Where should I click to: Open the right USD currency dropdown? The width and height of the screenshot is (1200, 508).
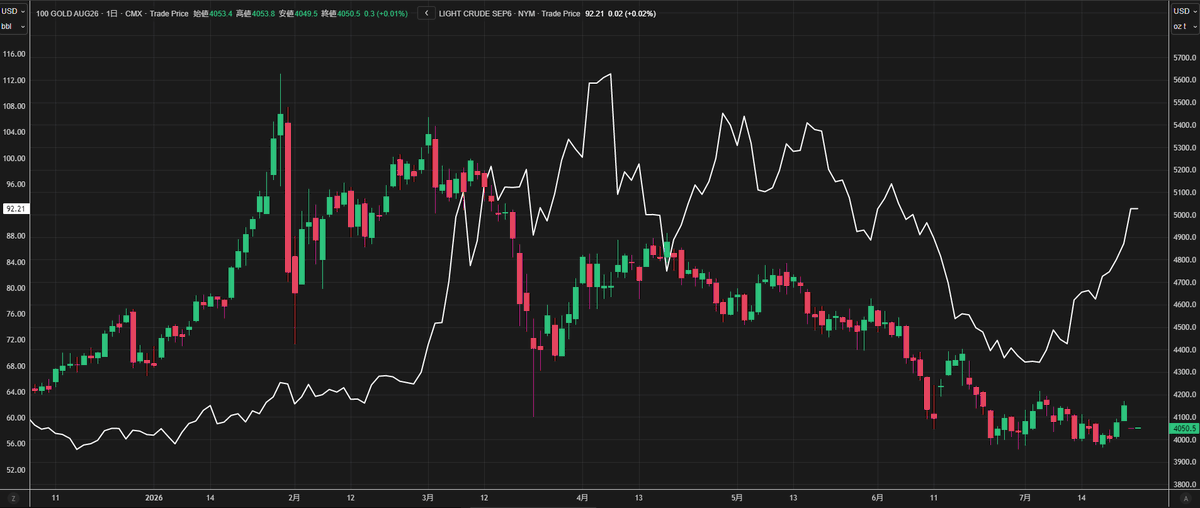click(x=1184, y=10)
